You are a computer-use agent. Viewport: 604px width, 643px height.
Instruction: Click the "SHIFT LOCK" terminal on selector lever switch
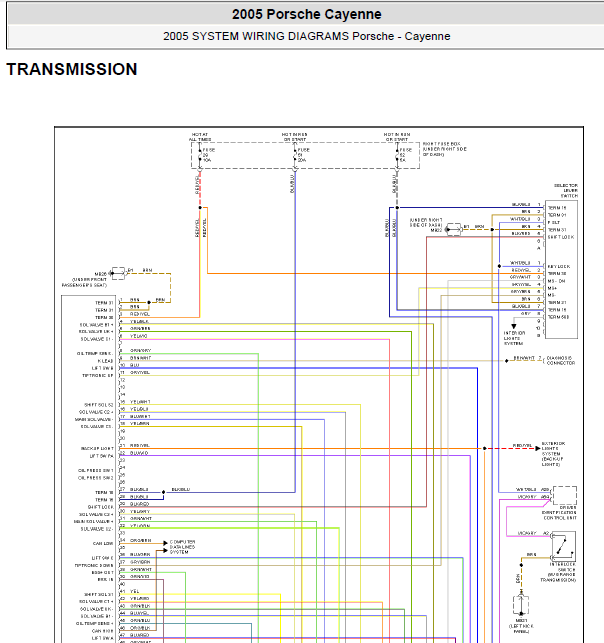pyautogui.click(x=561, y=237)
